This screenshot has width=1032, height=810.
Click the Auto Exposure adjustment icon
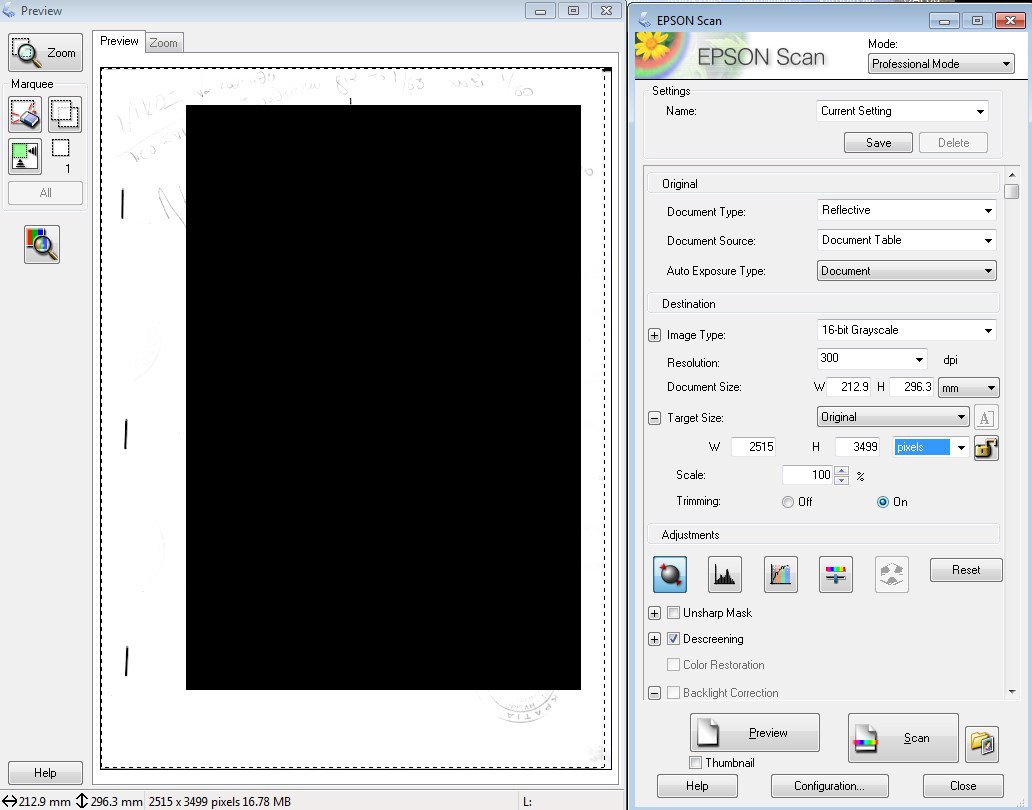click(x=670, y=574)
